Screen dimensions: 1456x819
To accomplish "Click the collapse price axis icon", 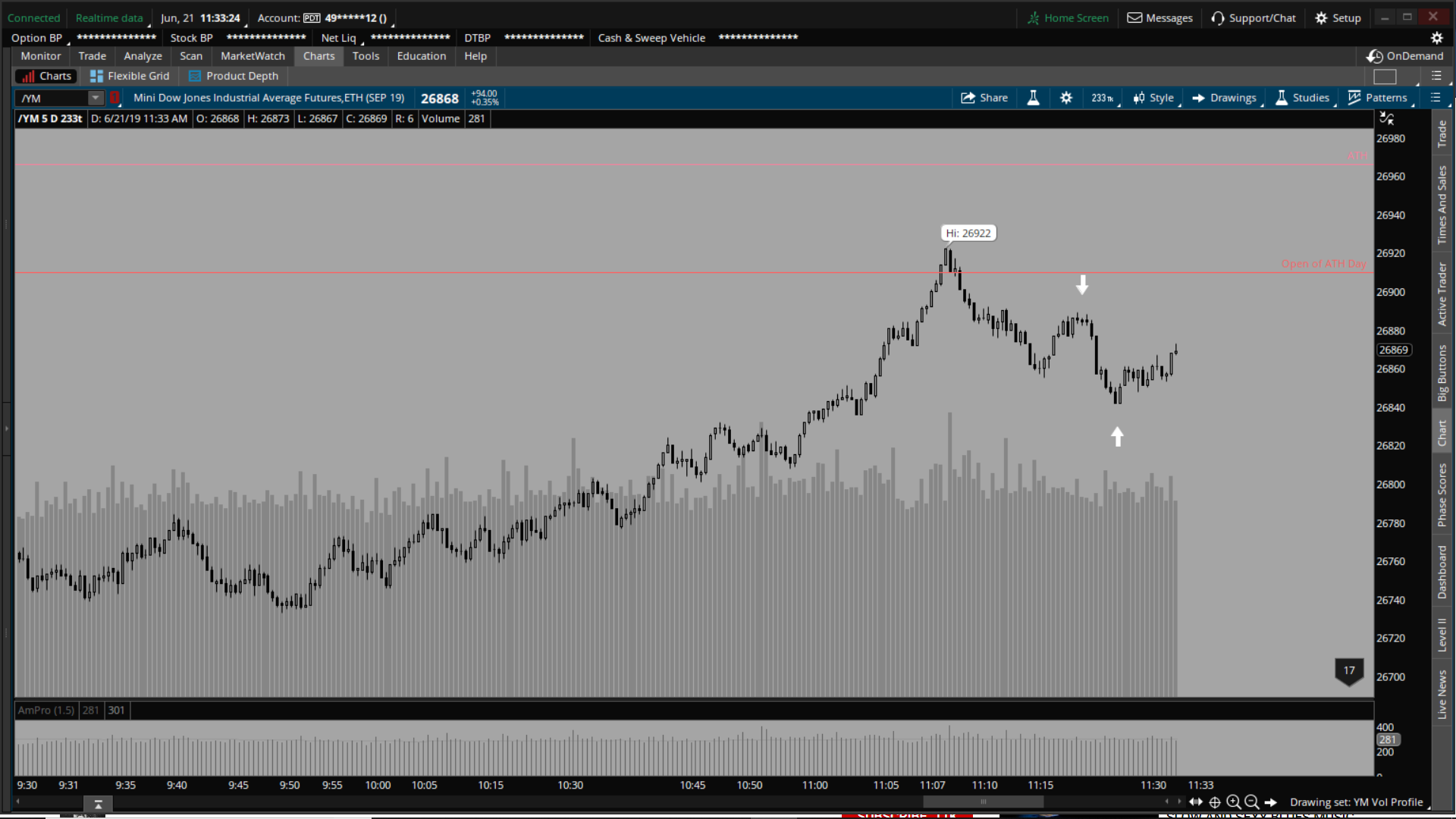I will click(1387, 118).
